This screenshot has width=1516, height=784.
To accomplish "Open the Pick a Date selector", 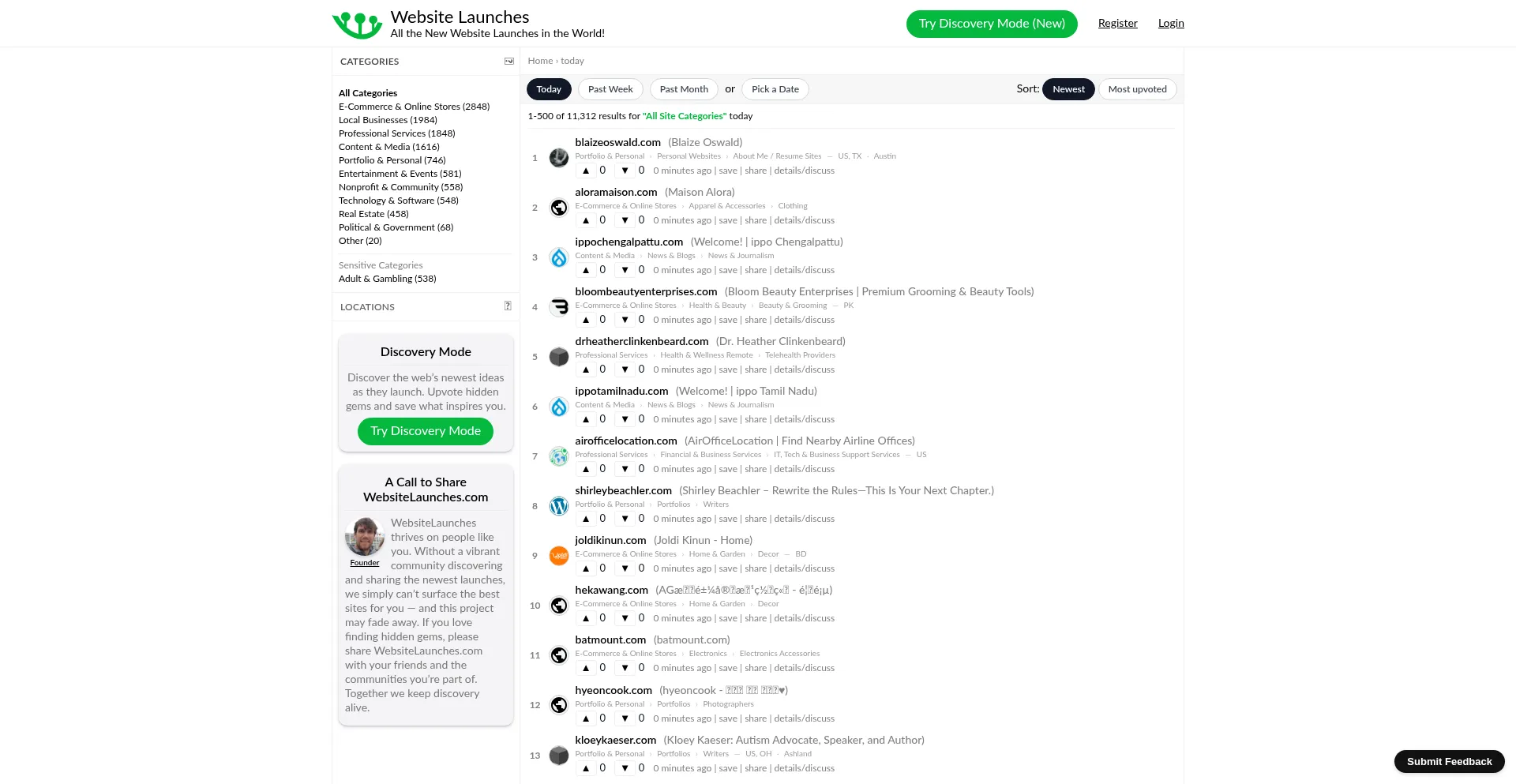I will tap(775, 89).
